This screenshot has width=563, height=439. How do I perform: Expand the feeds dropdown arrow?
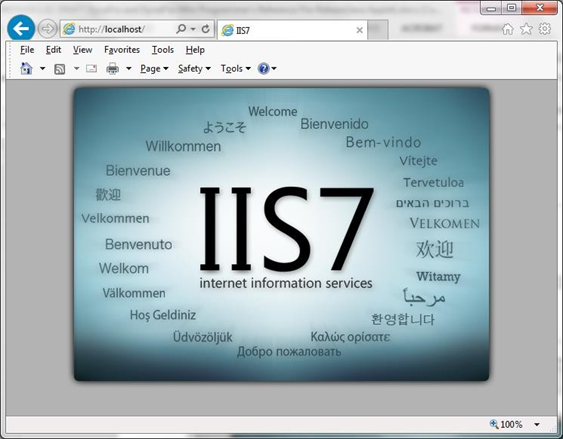click(76, 68)
